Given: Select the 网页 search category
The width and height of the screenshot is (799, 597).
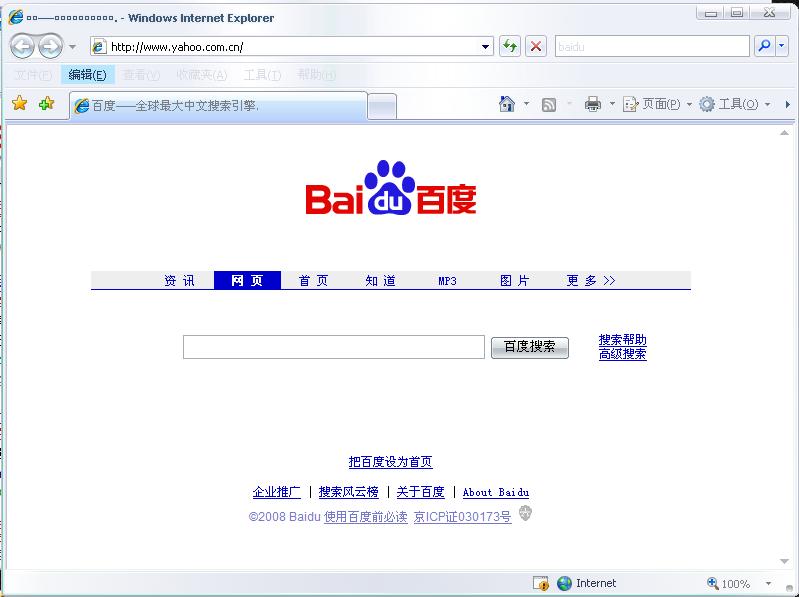Looking at the screenshot, I should click(247, 280).
